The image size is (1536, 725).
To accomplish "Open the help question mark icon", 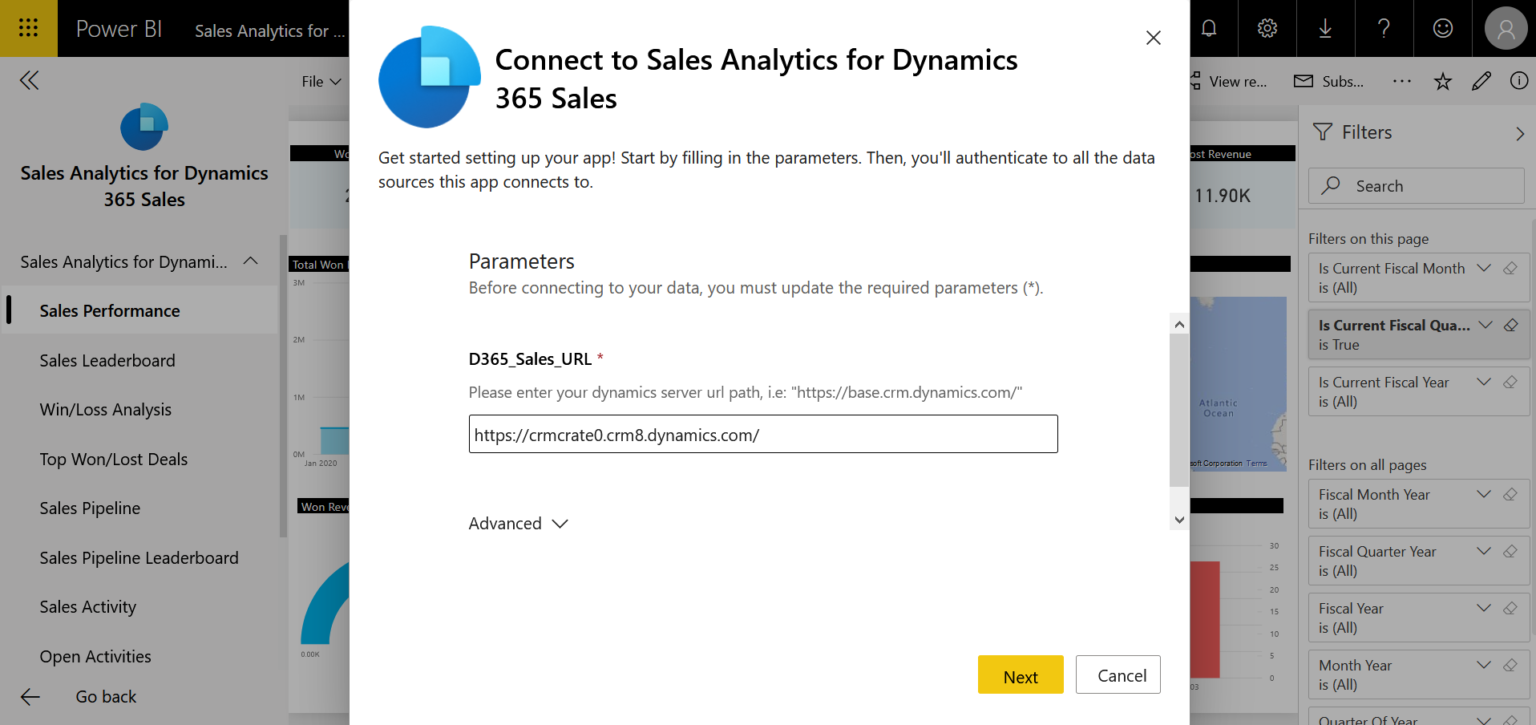I will [1384, 28].
